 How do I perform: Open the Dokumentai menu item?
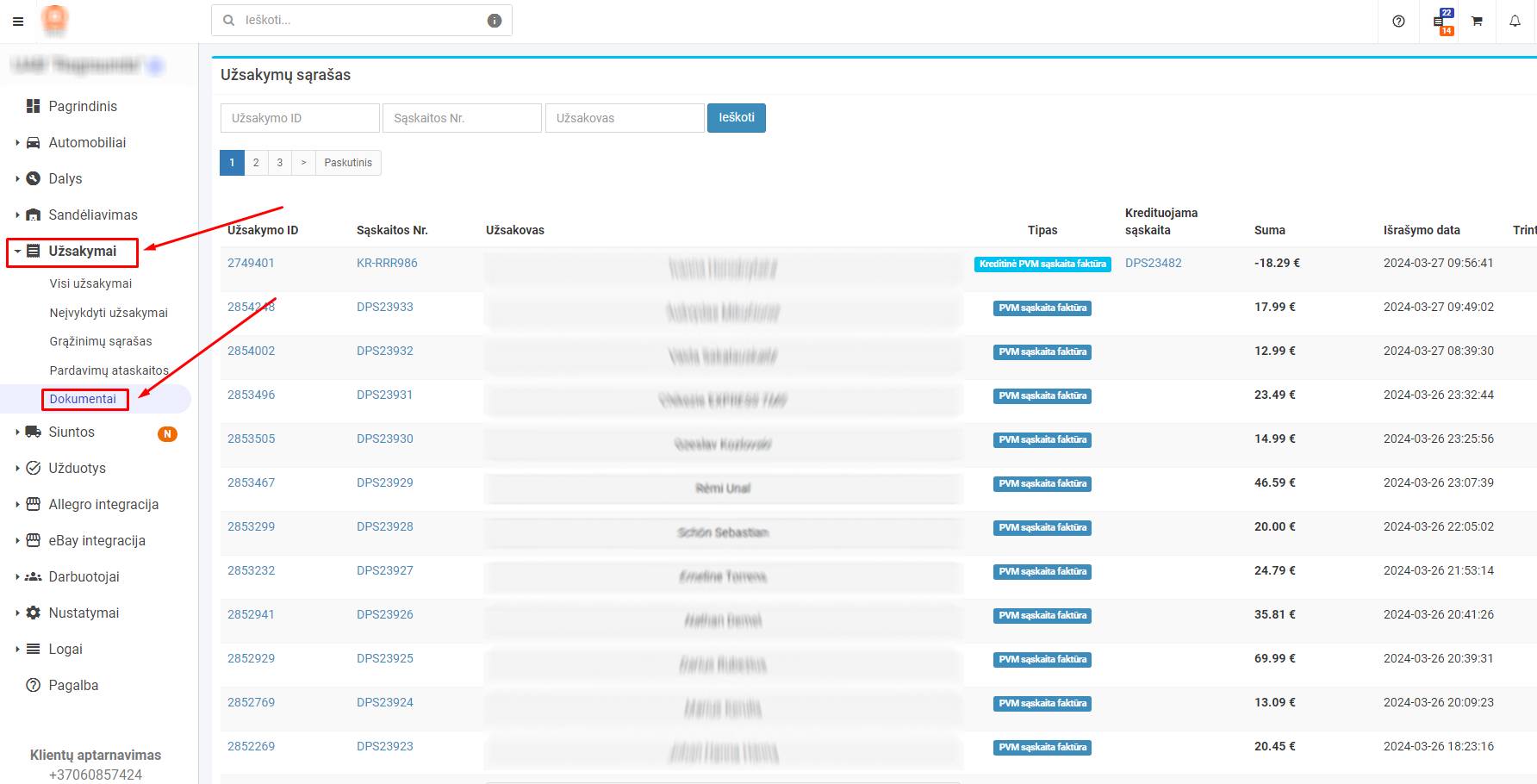coord(84,399)
